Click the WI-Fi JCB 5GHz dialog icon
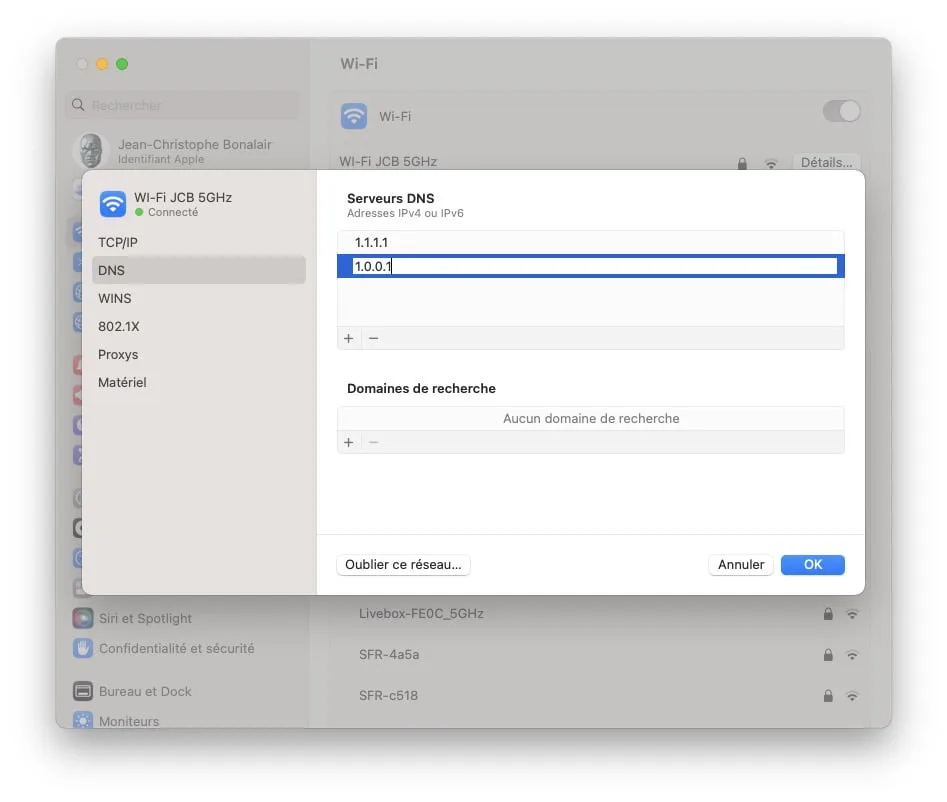Screen dimensions: 947x802 click(113, 204)
